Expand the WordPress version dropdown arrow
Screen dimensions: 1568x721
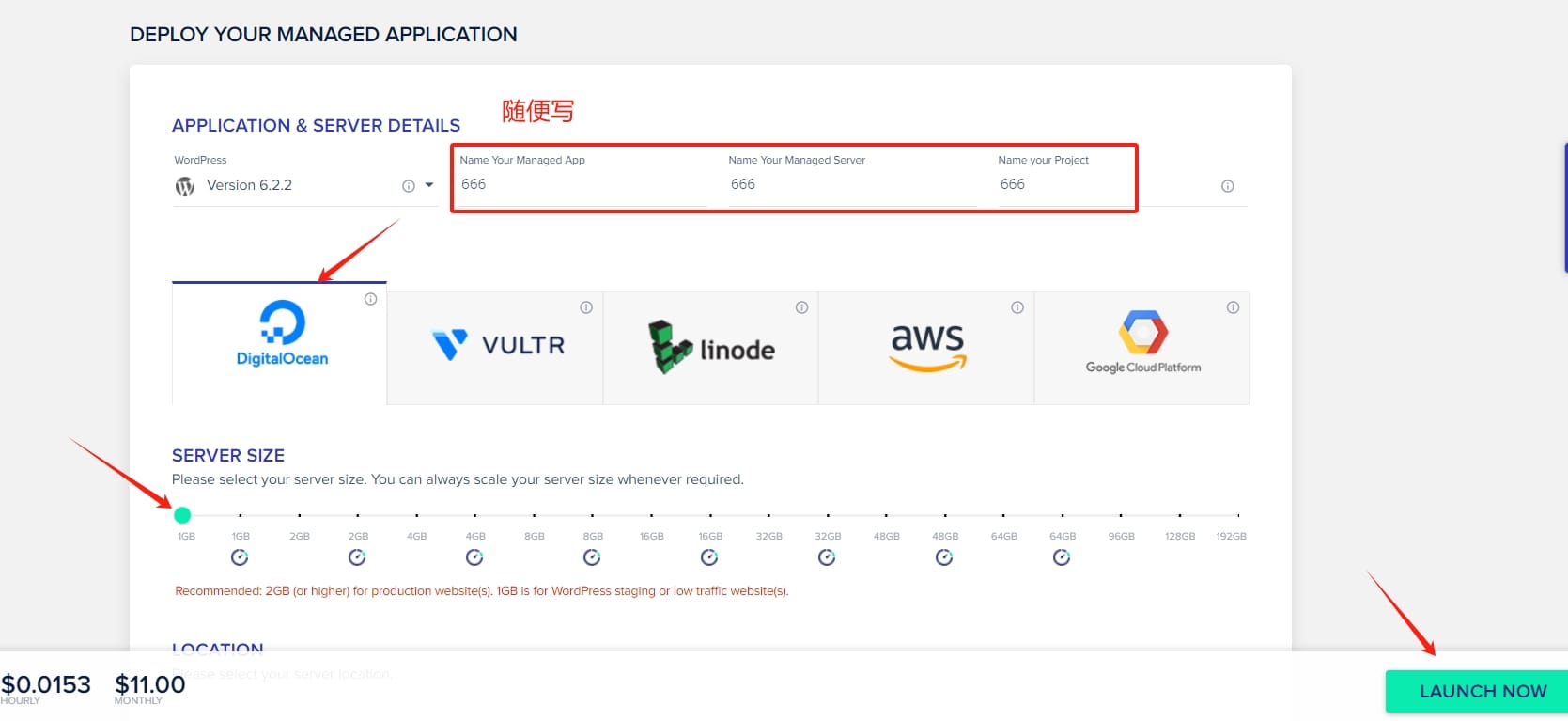(x=429, y=185)
